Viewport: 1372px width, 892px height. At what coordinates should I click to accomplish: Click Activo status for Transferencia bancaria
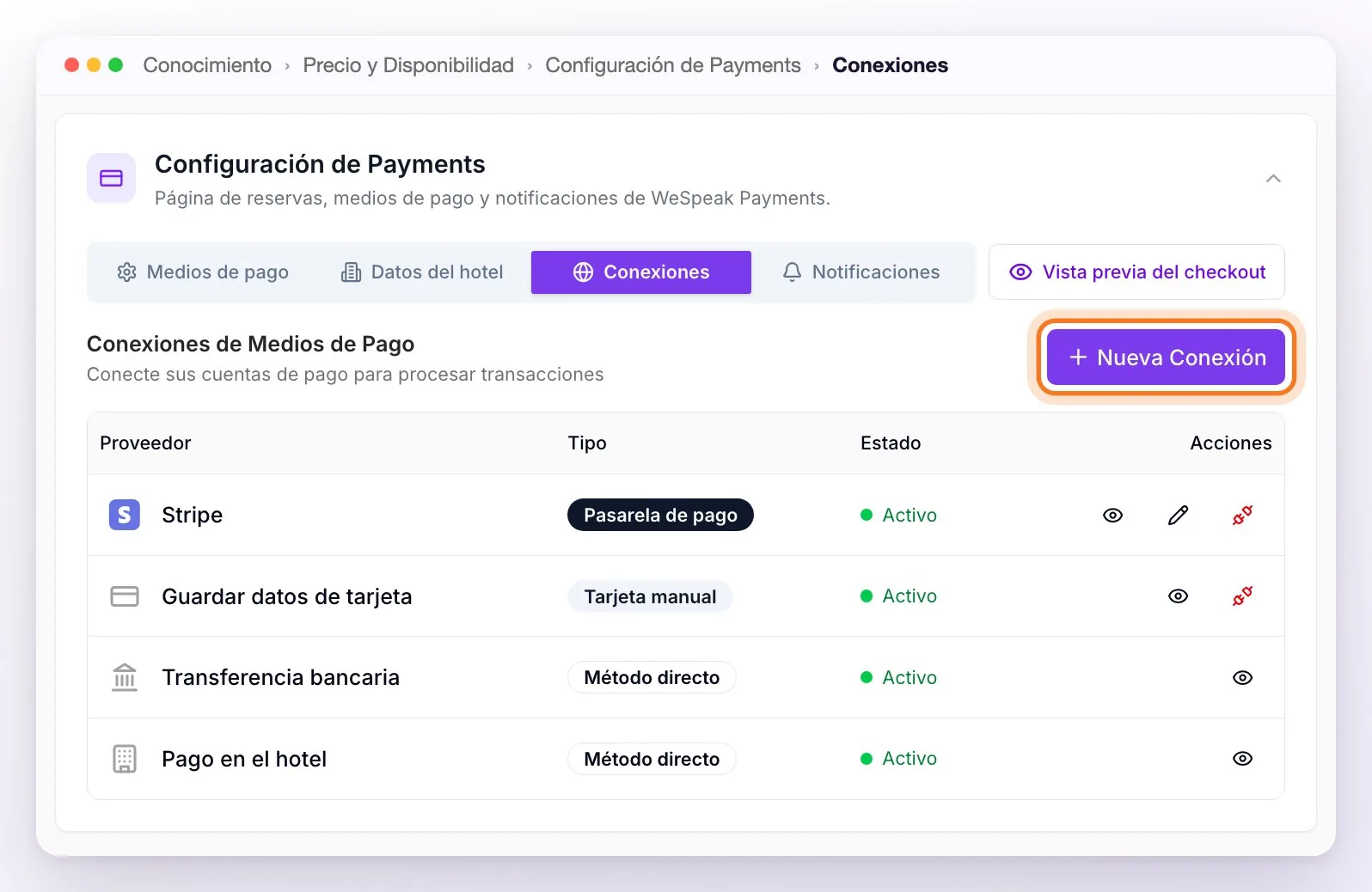898,678
